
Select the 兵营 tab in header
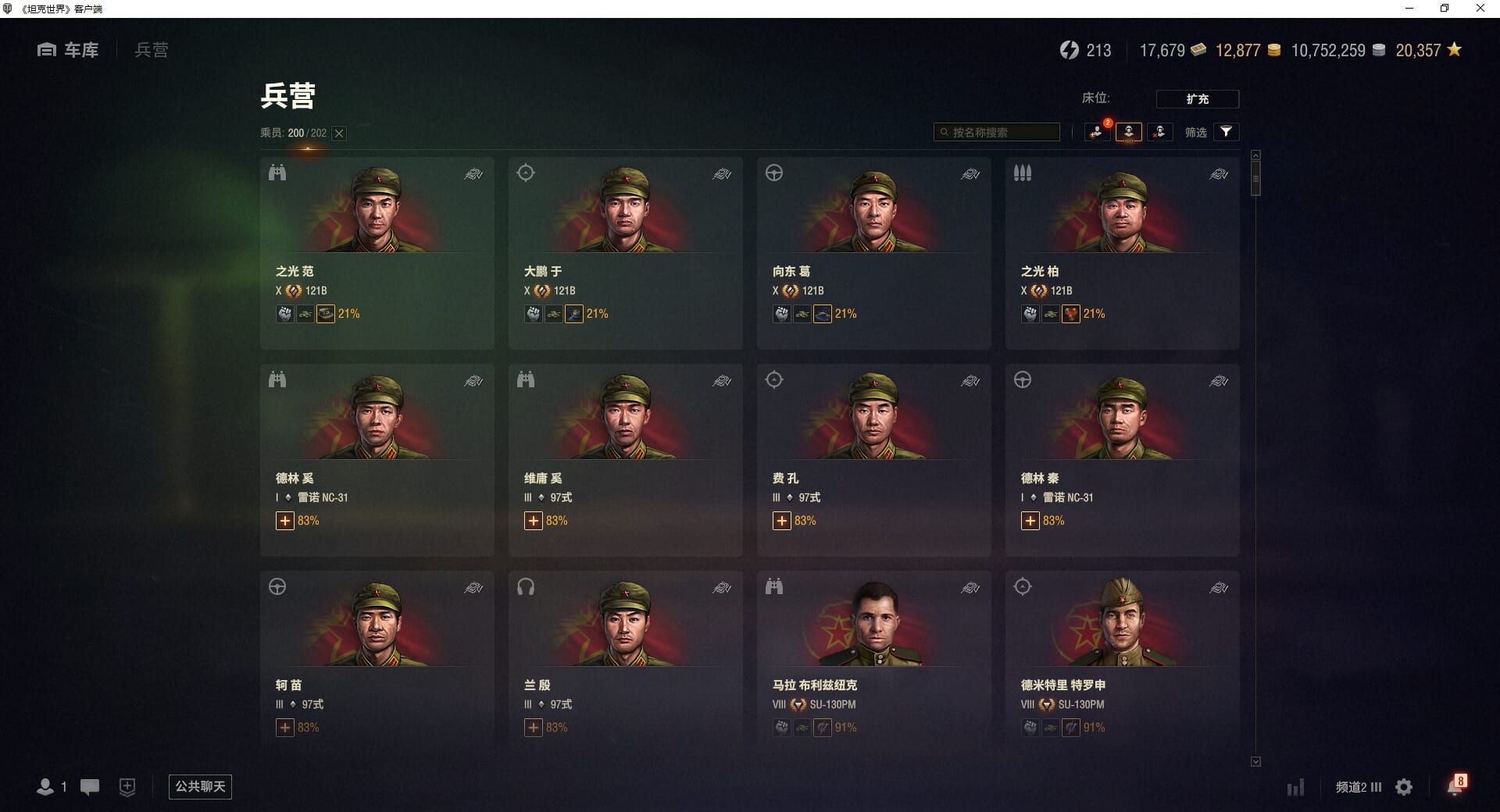point(152,50)
